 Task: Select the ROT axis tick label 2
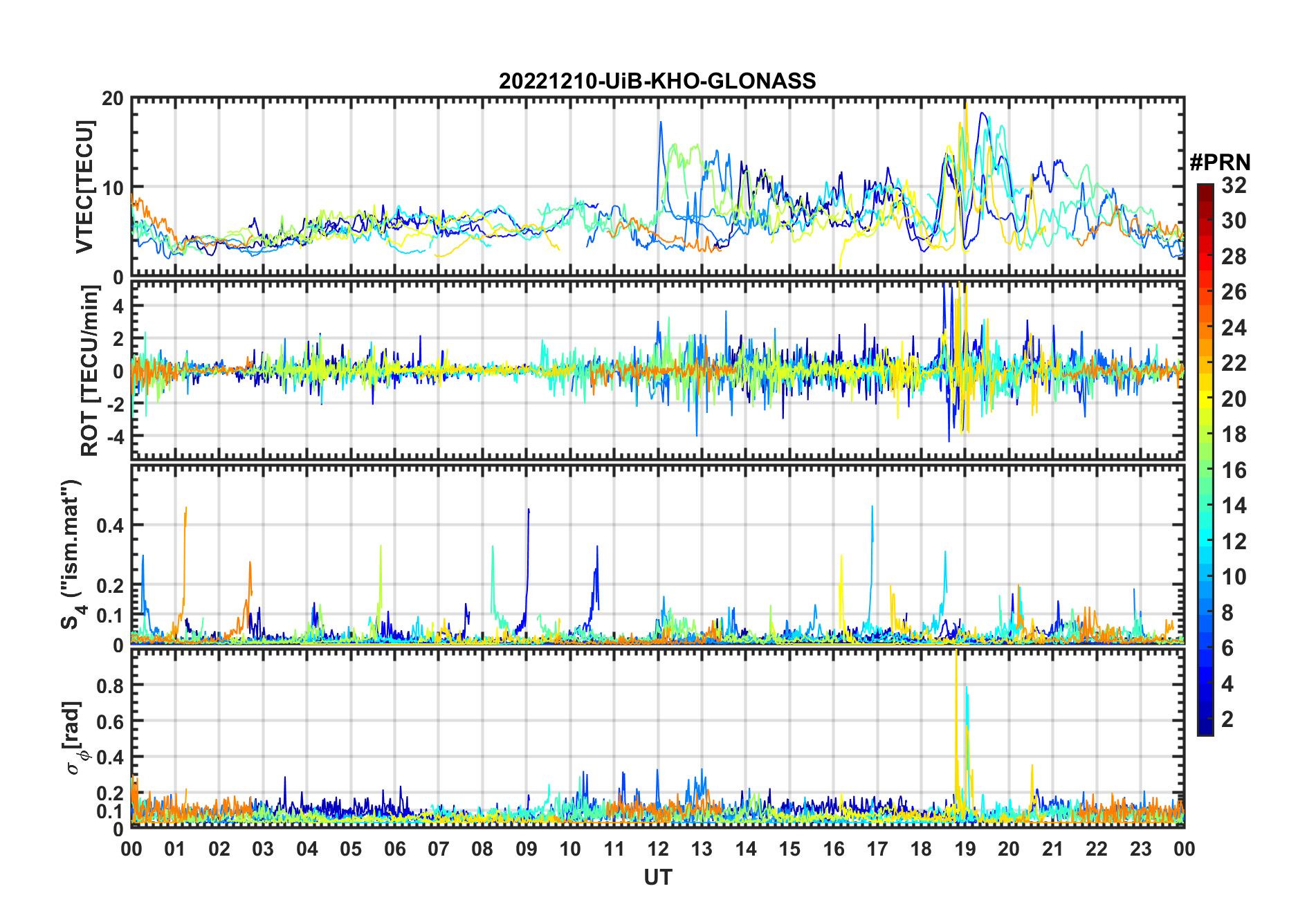click(x=118, y=339)
